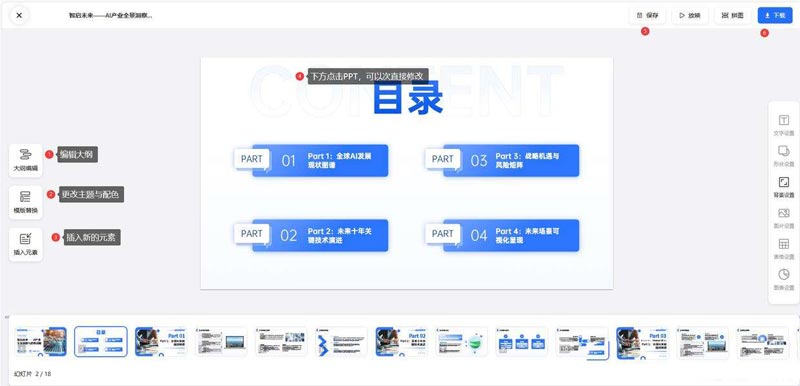Click the presentation title 智启未来 at top
Viewport: 800px width, 386px height.
(x=111, y=15)
